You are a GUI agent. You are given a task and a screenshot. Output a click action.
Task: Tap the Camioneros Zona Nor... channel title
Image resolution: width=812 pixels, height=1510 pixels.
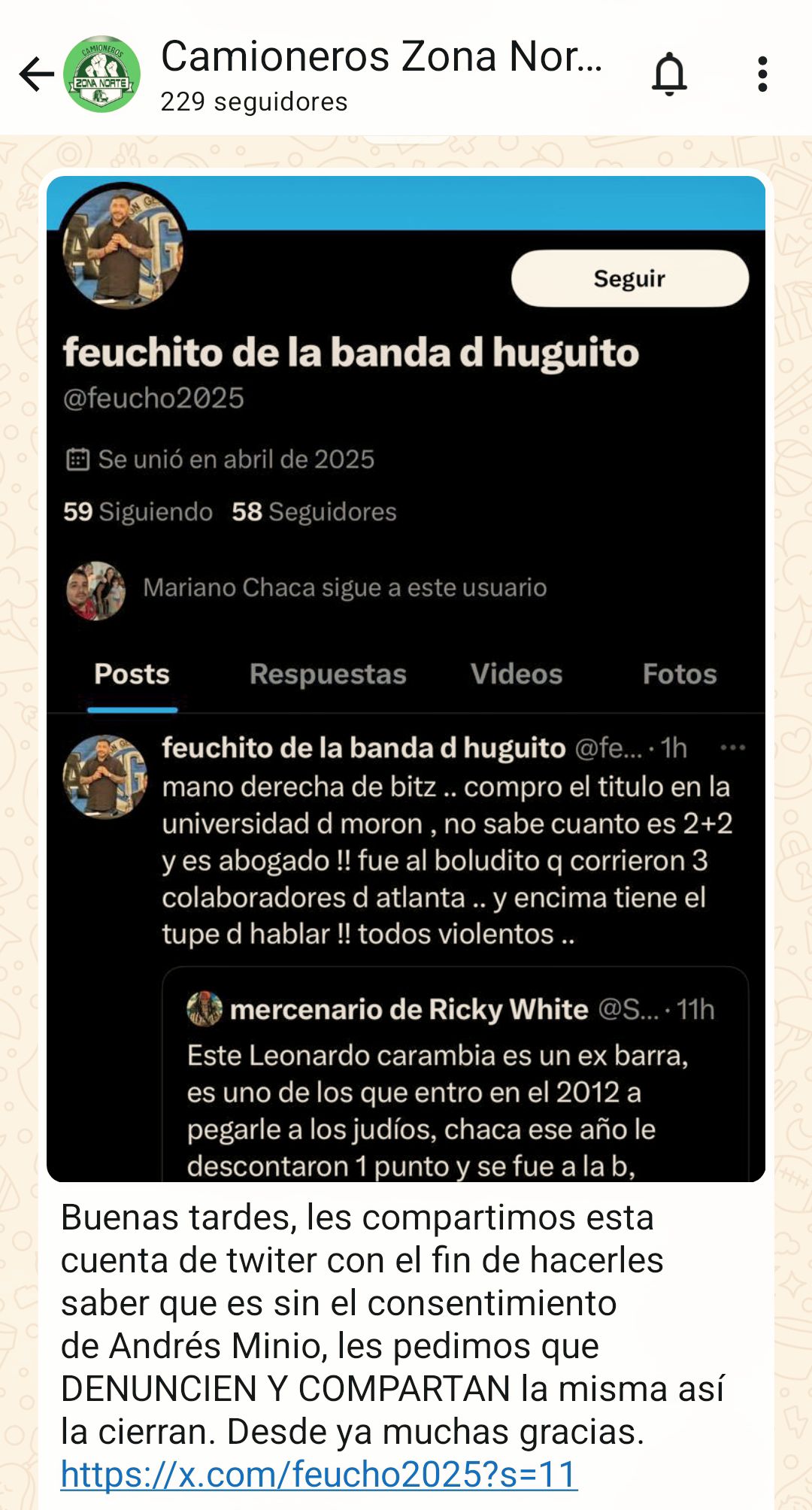pyautogui.click(x=382, y=56)
